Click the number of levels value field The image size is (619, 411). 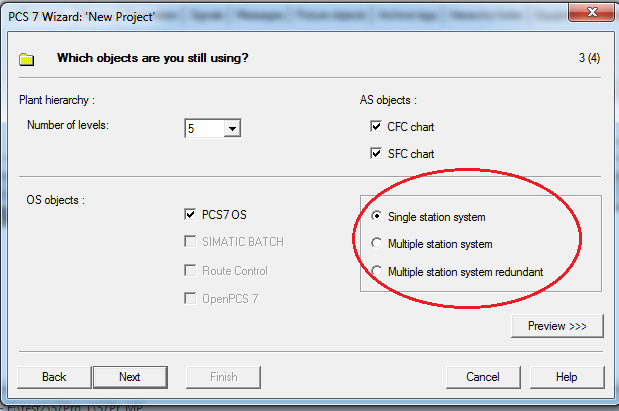[204, 129]
